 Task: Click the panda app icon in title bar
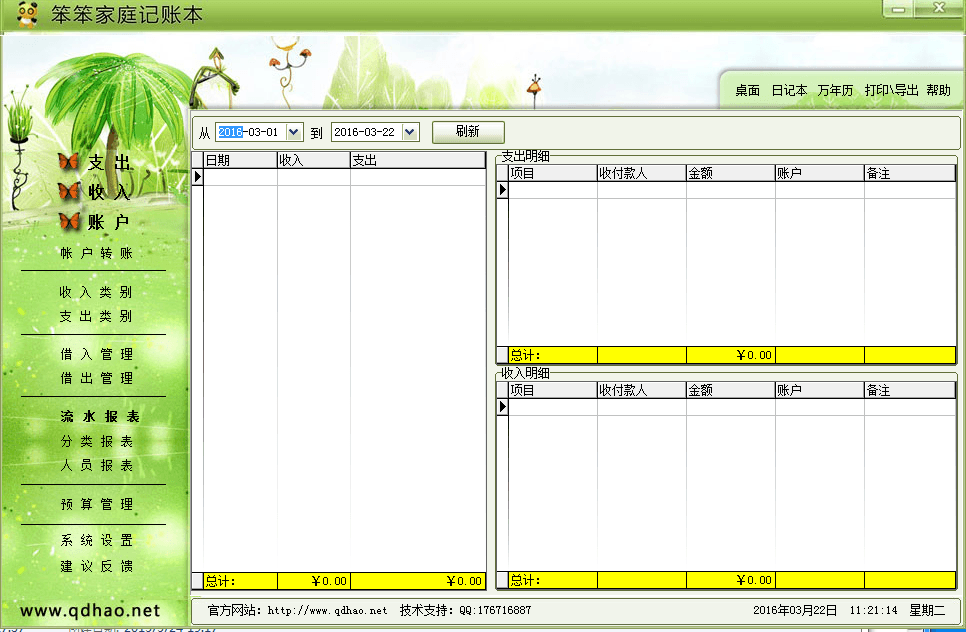[x=27, y=14]
